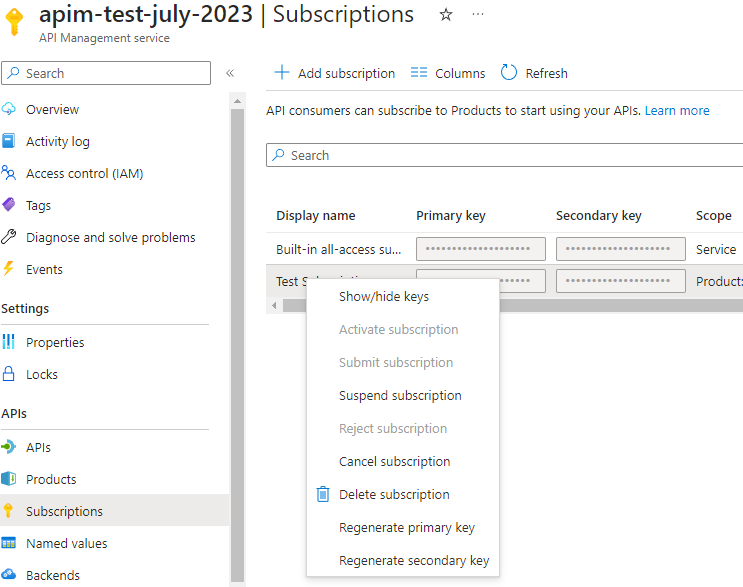Click the sidebar vertical scrollbar thumb
Screen dimensions: 743x587
[237, 345]
